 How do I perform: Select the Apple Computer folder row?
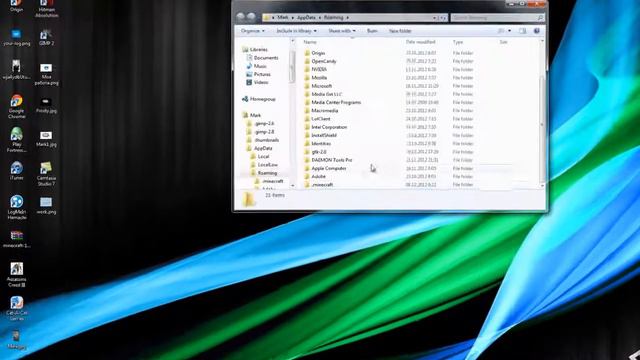click(x=329, y=168)
